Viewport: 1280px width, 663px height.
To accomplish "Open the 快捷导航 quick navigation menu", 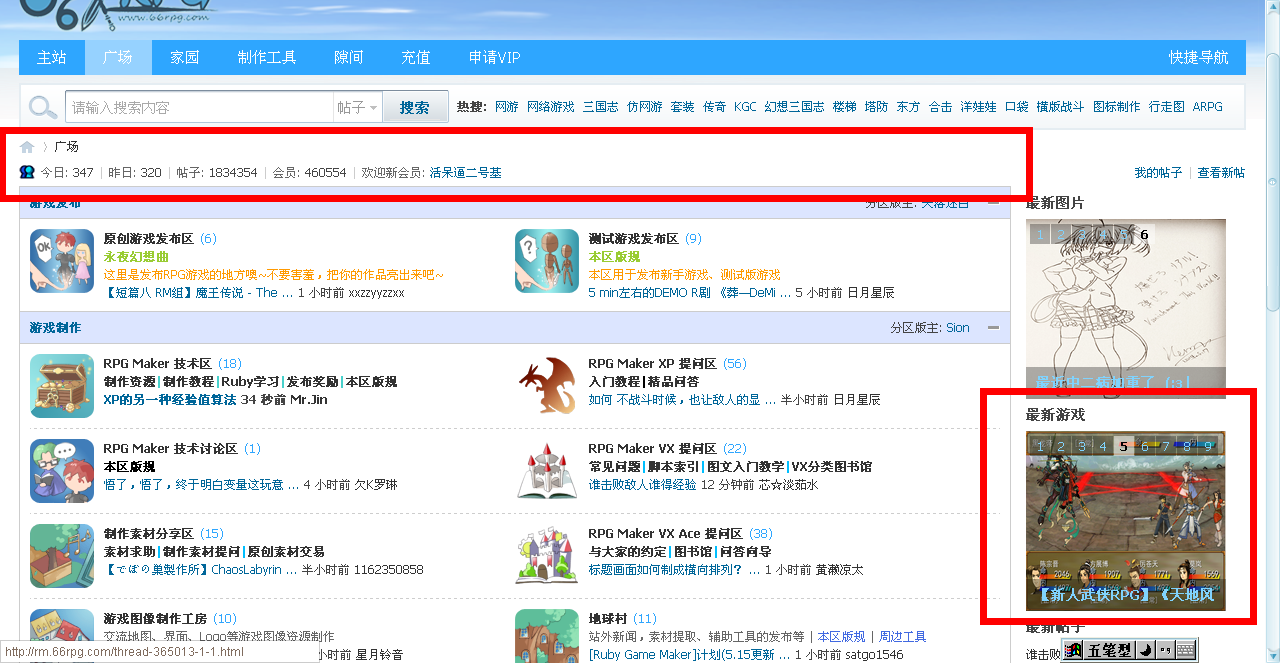I will click(1199, 57).
